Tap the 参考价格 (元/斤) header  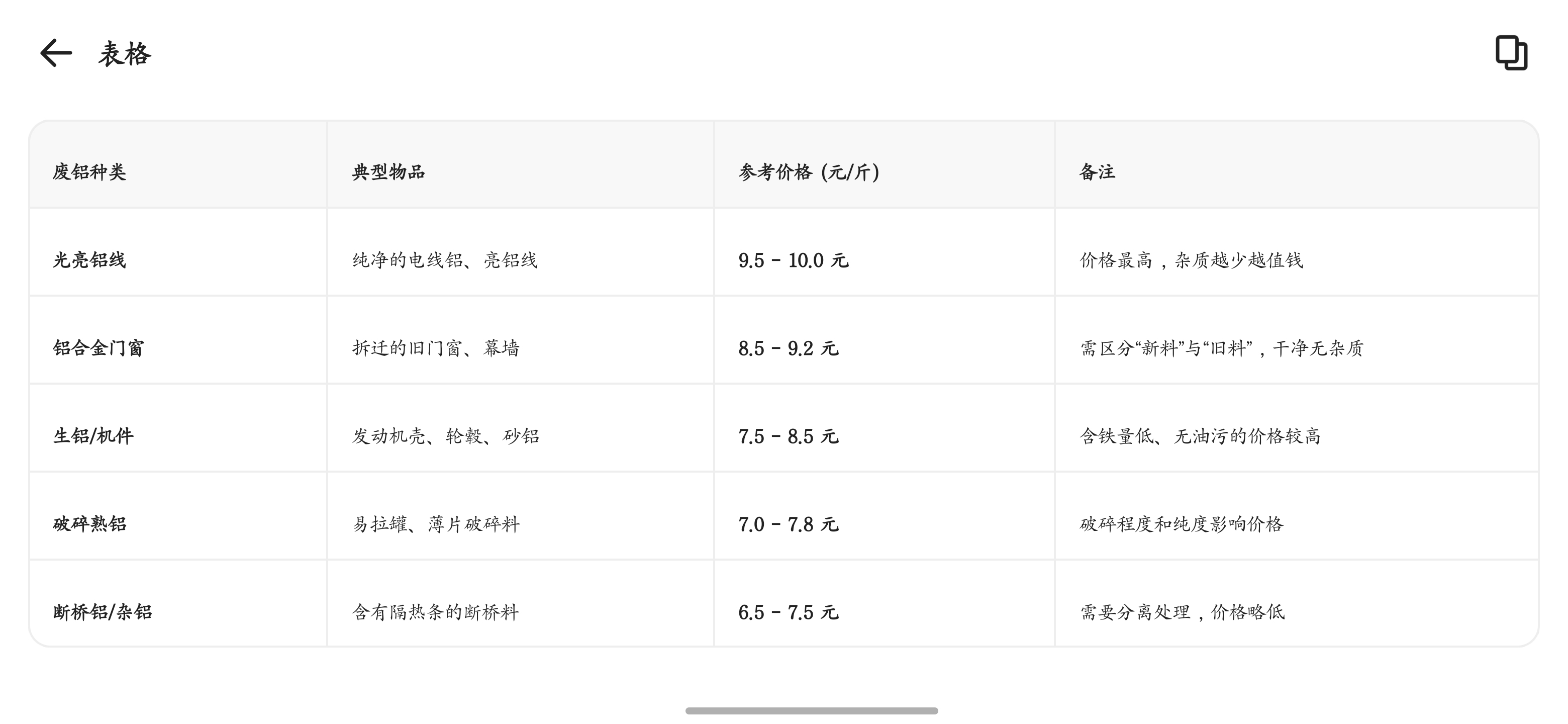pyautogui.click(x=809, y=172)
